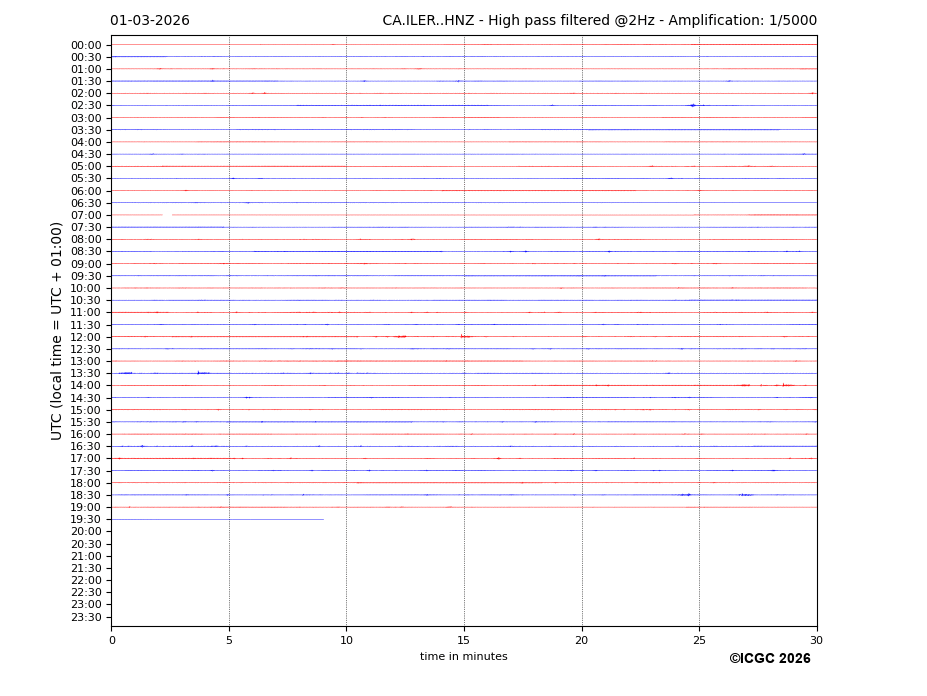Image resolution: width=927 pixels, height=696 pixels.
Task: Select the 13:30 time row label
Action: pos(86,373)
